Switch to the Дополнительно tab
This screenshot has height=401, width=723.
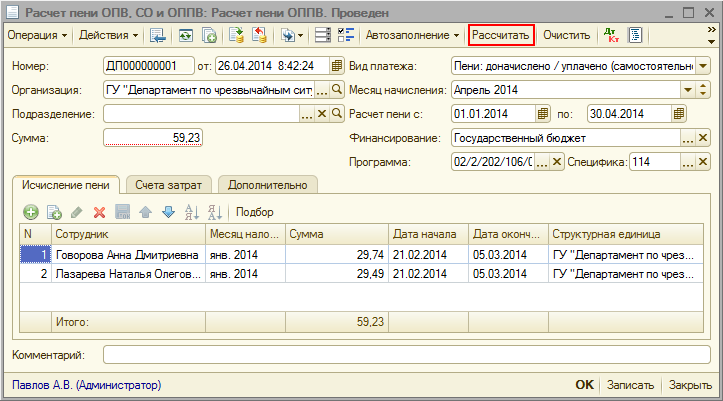[267, 185]
